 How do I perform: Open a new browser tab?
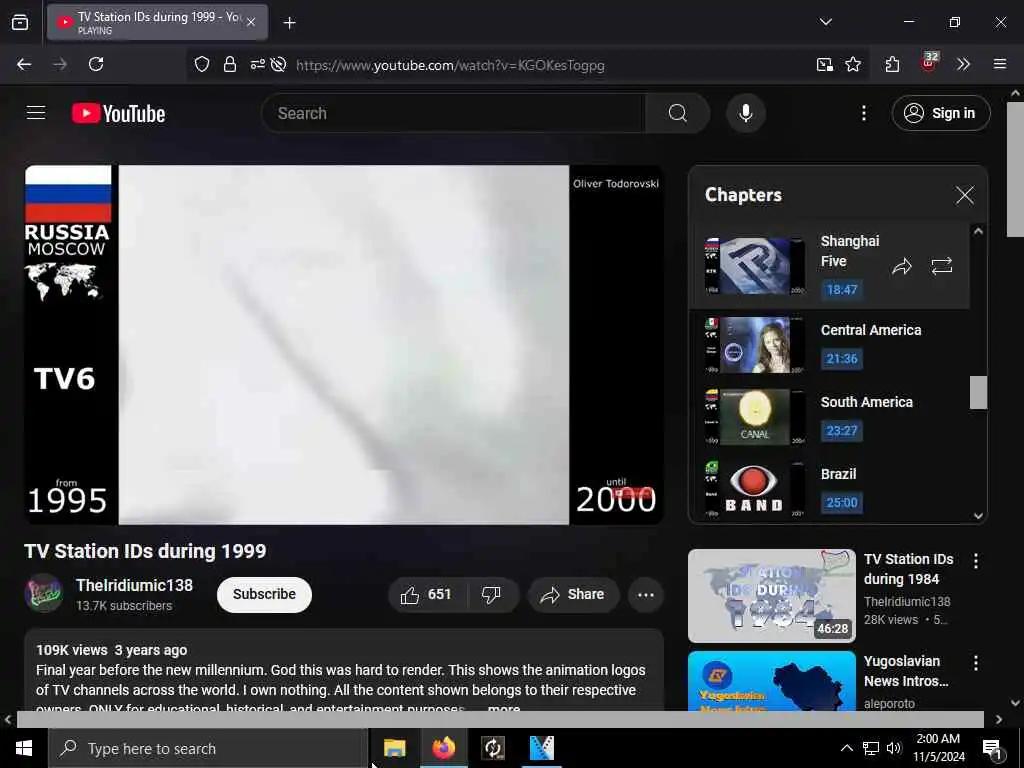[x=289, y=23]
